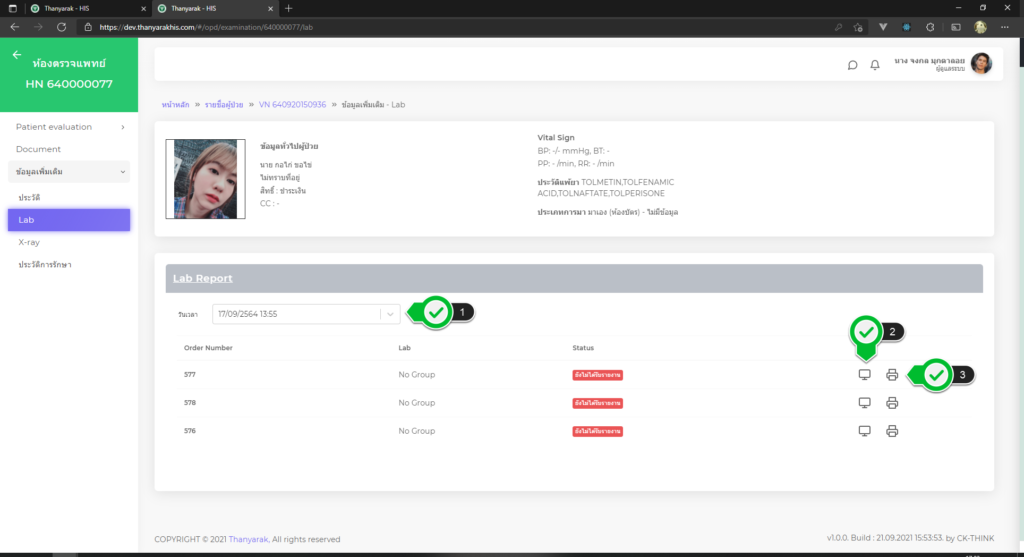Reload the page using browser refresh button
Screen dimensions: 1024x557
click(x=62, y=27)
